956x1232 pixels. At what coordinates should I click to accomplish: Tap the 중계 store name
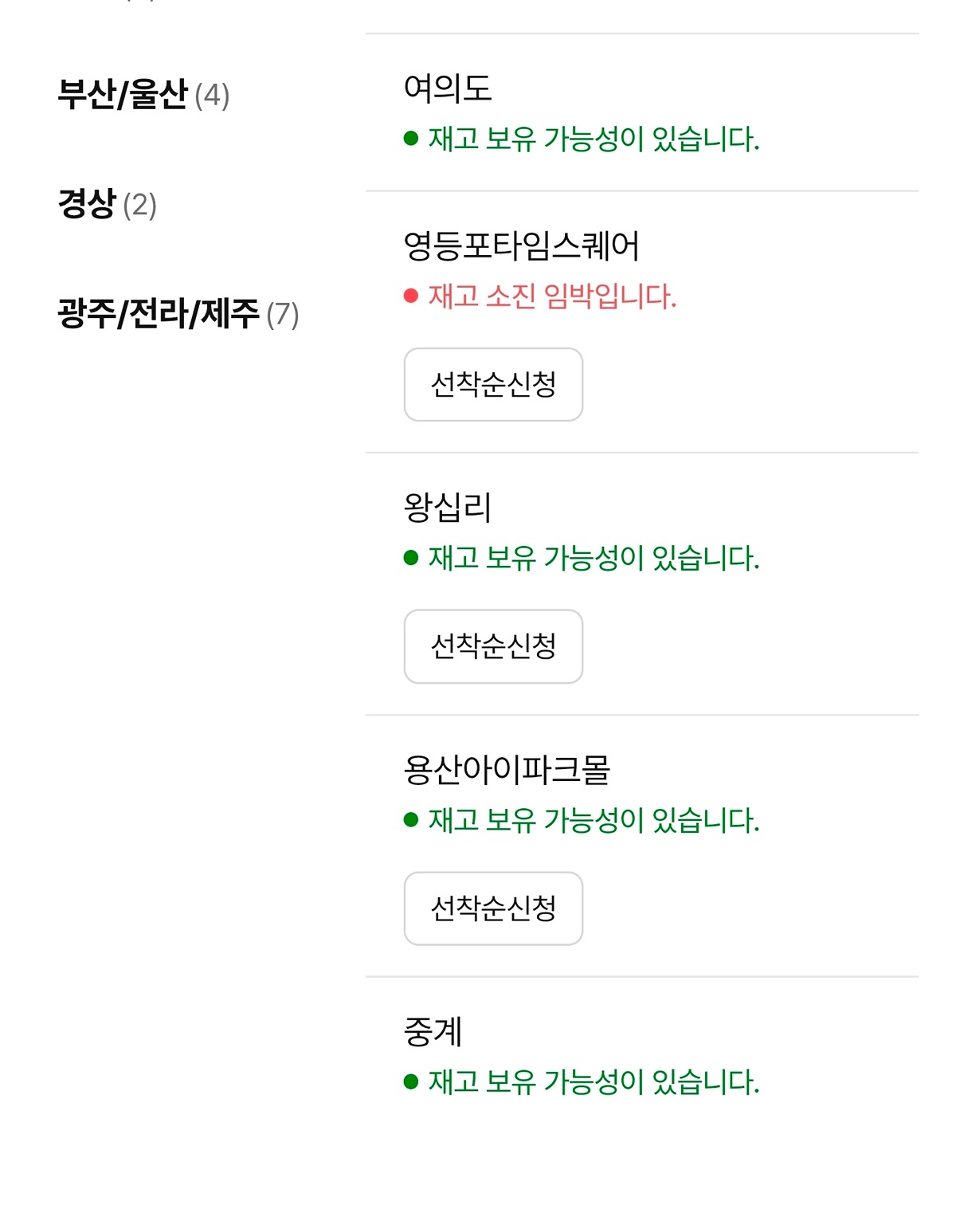pyautogui.click(x=433, y=1031)
